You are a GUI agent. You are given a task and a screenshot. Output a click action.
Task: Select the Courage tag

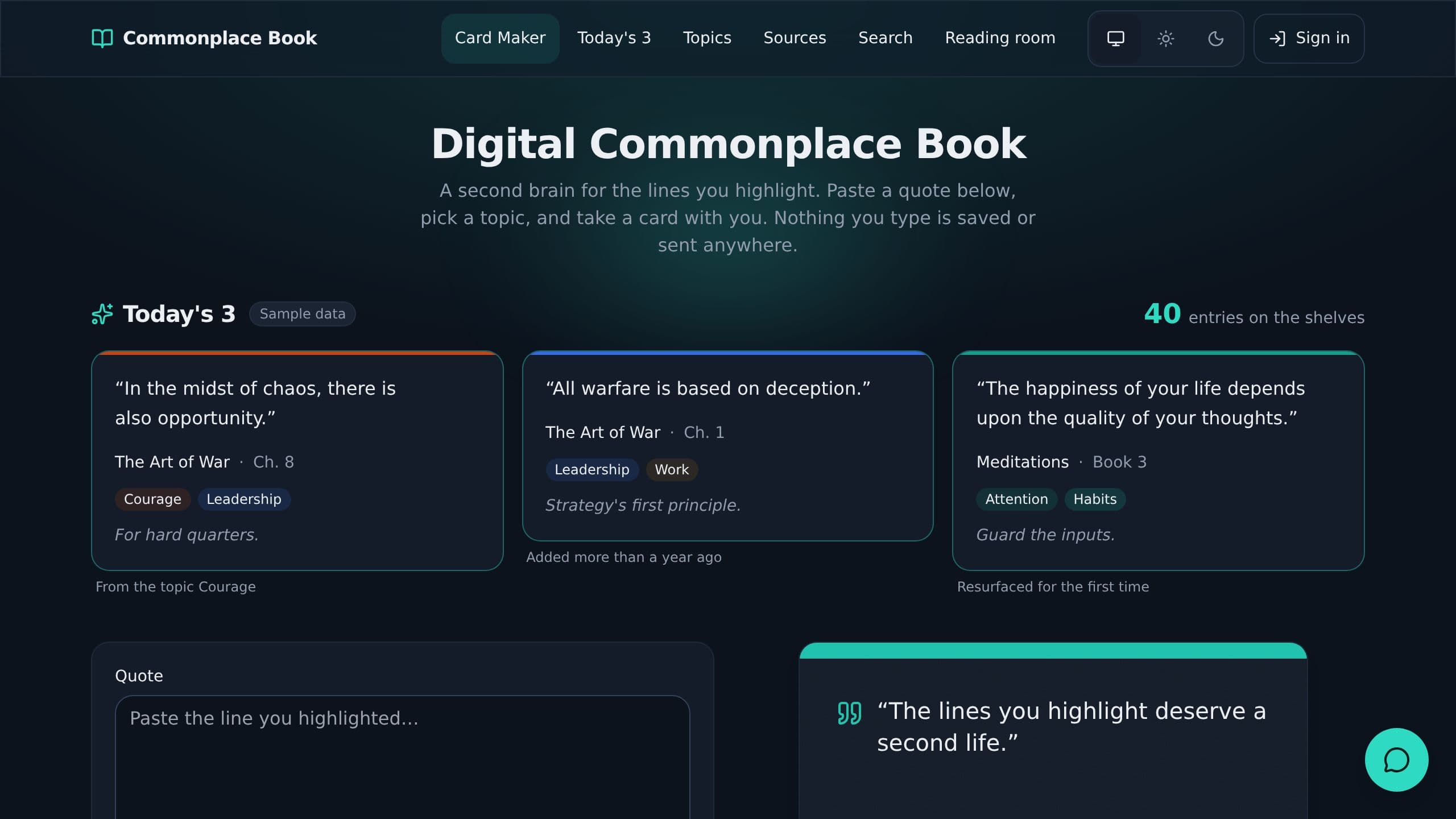pyautogui.click(x=152, y=499)
